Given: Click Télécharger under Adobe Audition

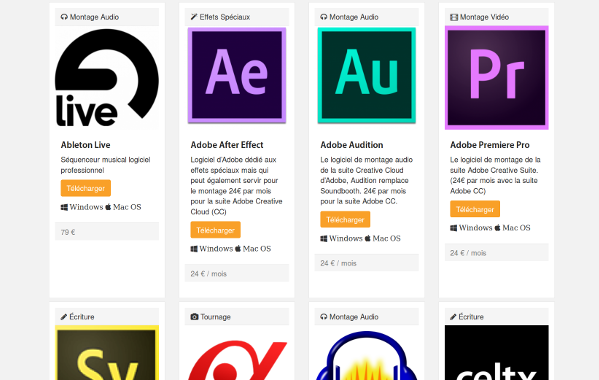Looking at the screenshot, I should click(x=345, y=220).
